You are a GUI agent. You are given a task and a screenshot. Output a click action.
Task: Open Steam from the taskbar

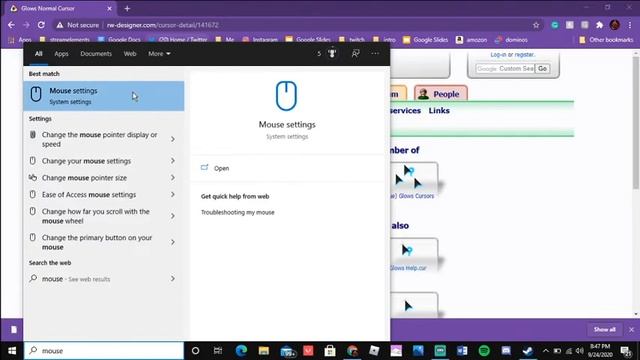pos(528,351)
